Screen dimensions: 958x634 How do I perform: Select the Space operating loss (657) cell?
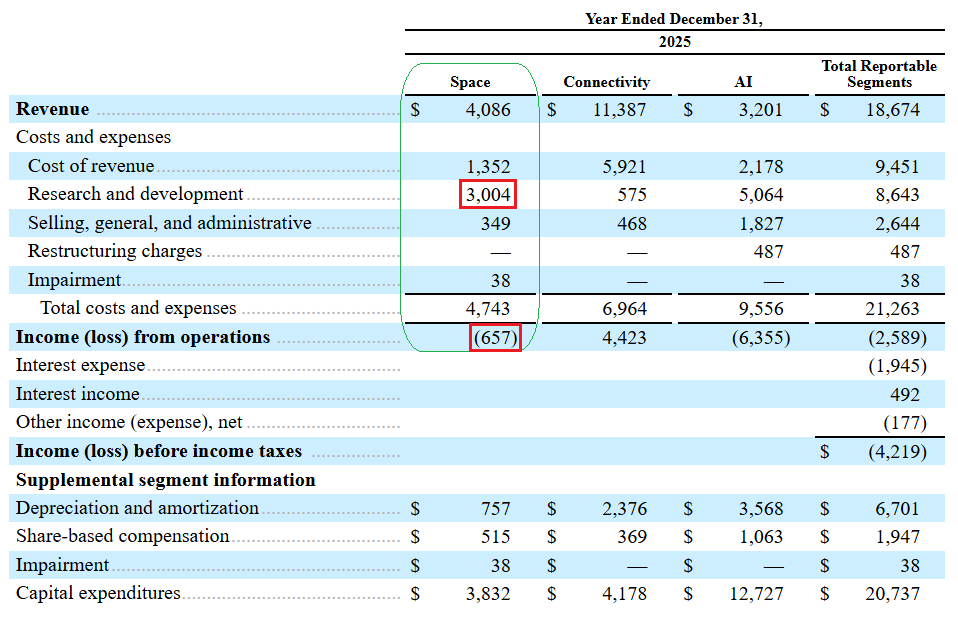click(x=495, y=337)
